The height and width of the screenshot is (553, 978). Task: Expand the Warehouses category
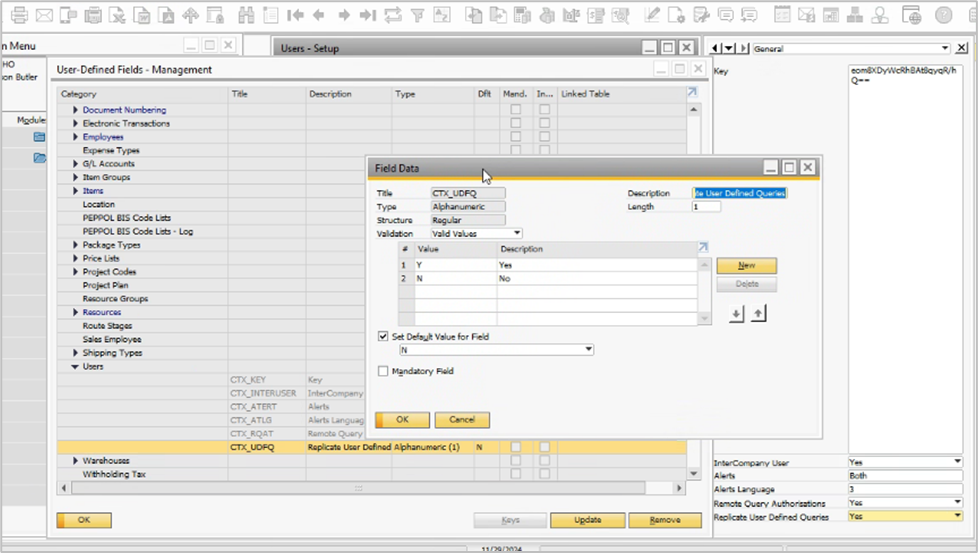tap(76, 461)
